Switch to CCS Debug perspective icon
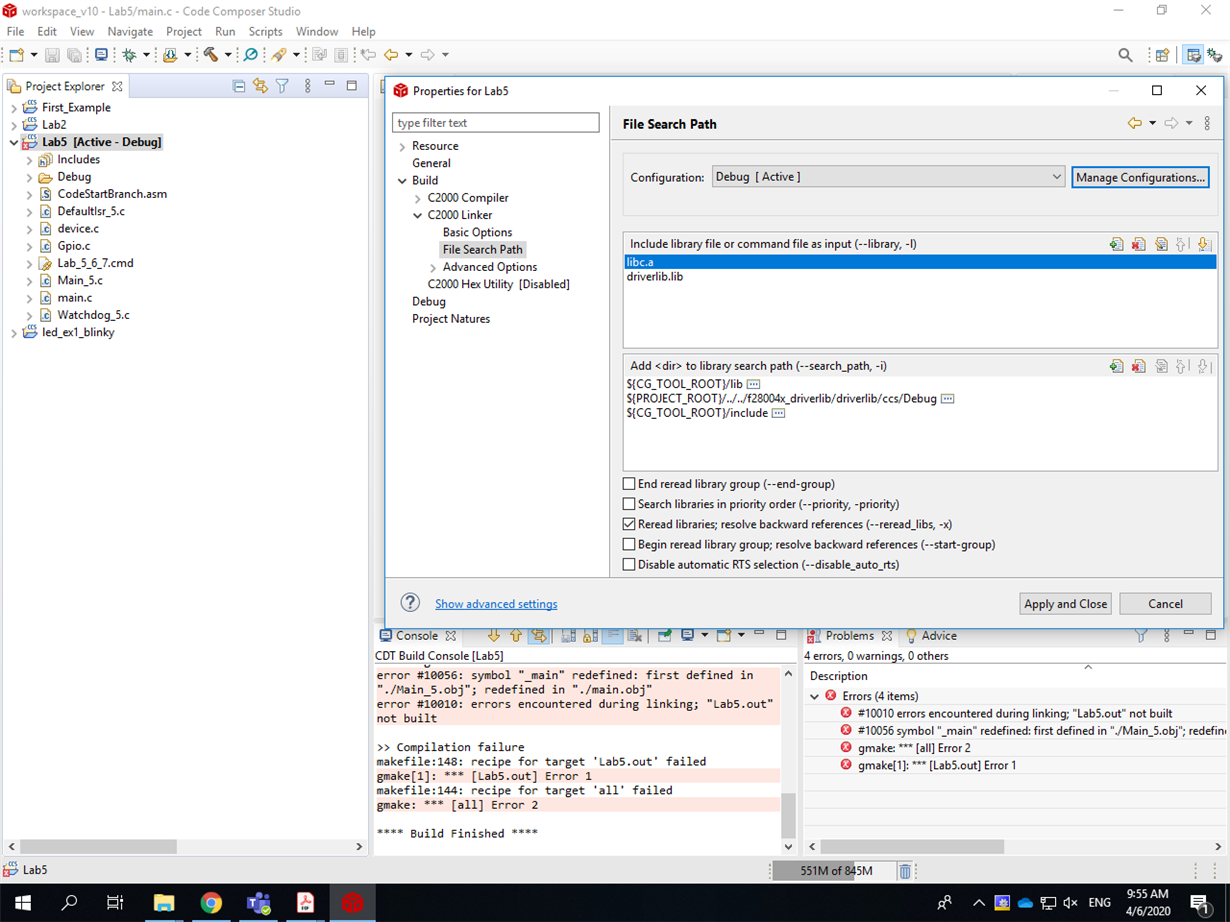Screen dimensions: 1230x922 click(1215, 55)
